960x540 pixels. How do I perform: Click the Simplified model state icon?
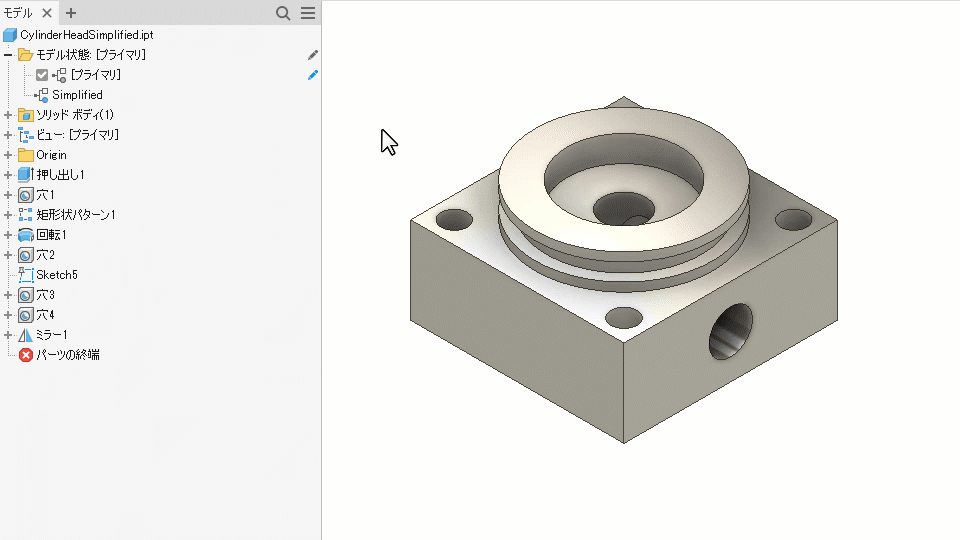point(42,95)
